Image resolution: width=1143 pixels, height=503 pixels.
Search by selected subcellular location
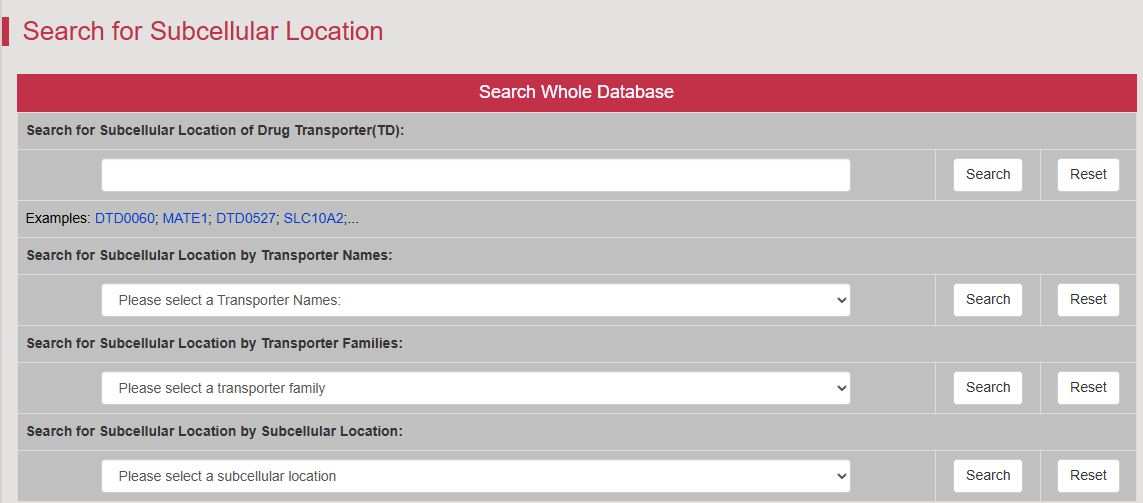(x=988, y=476)
